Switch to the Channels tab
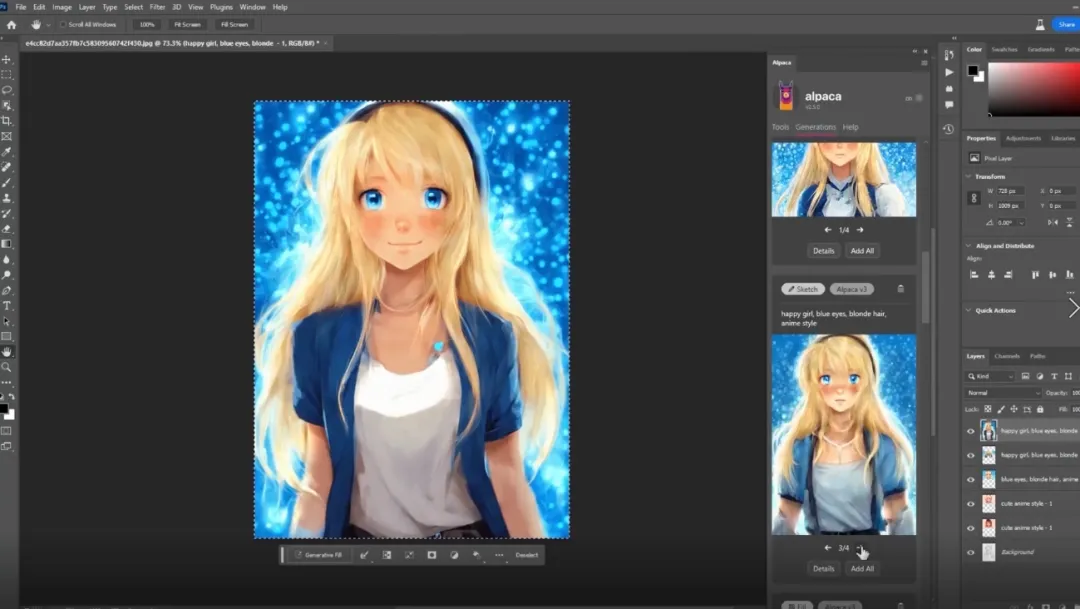 1006,356
